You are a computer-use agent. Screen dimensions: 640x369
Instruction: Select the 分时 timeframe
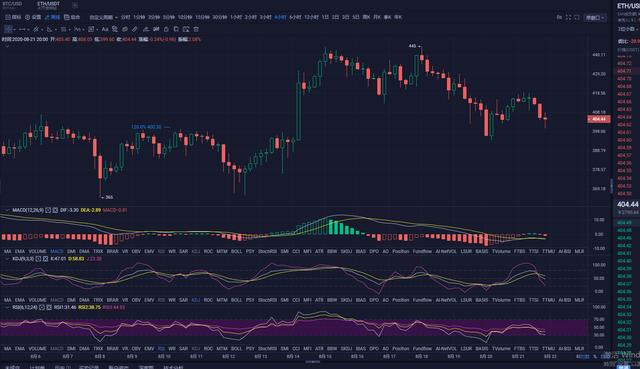[125, 17]
